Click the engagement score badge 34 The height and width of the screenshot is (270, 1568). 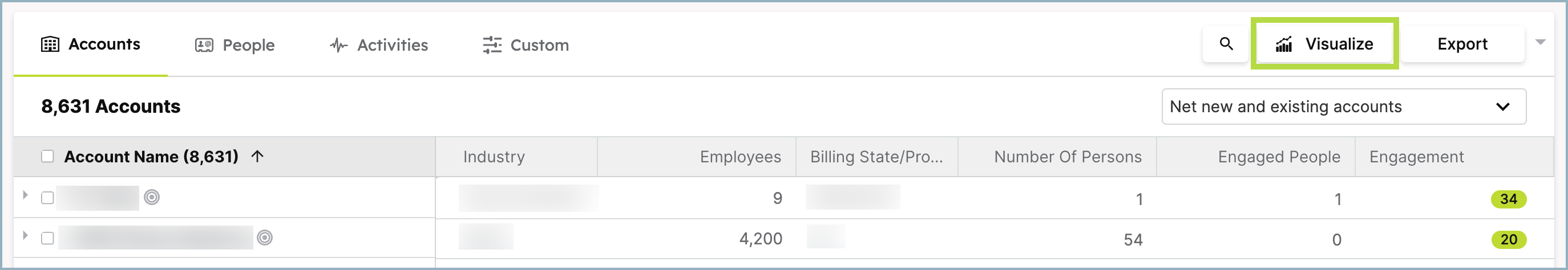click(1508, 199)
